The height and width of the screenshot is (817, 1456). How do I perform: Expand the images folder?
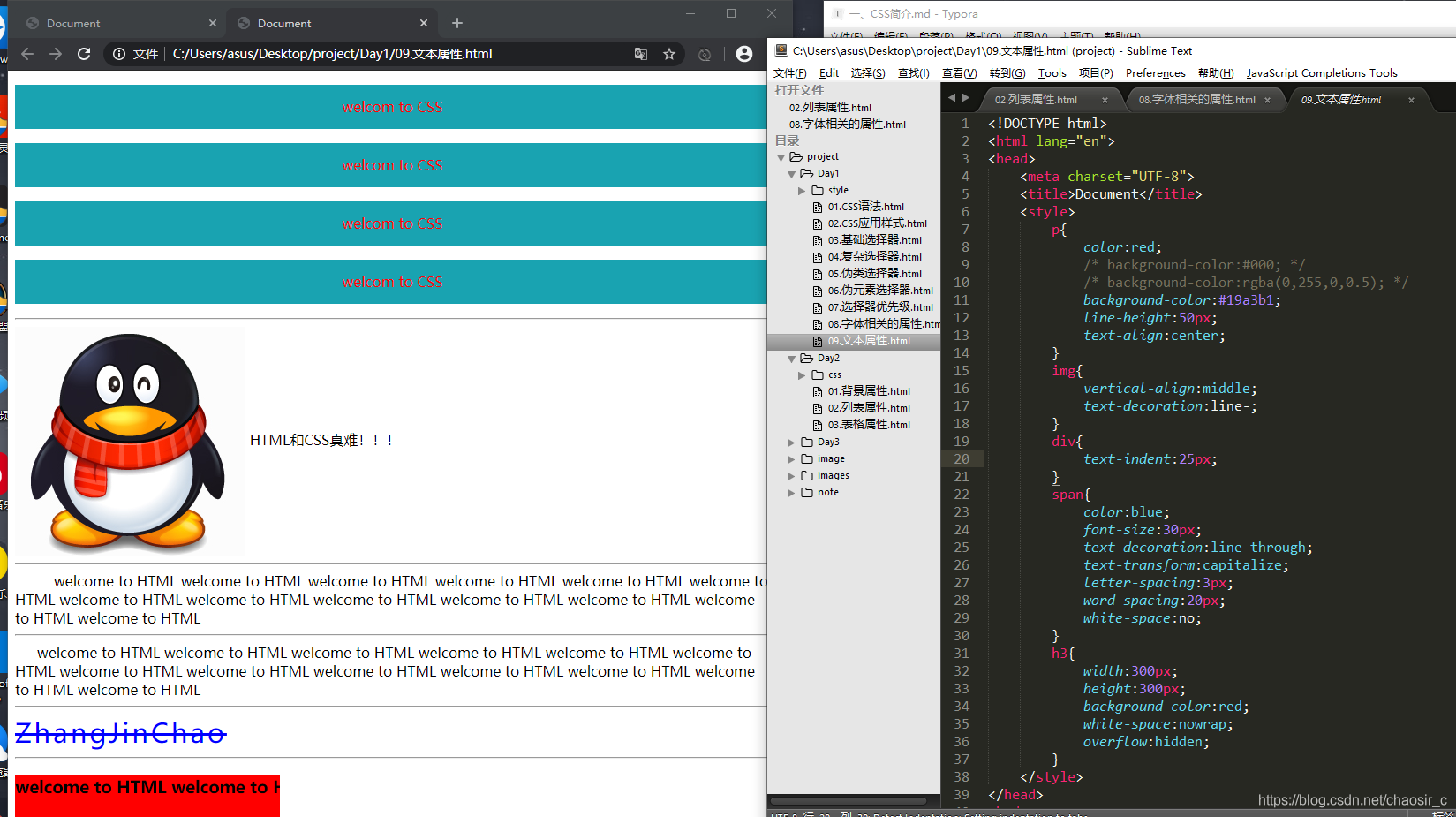pos(791,476)
